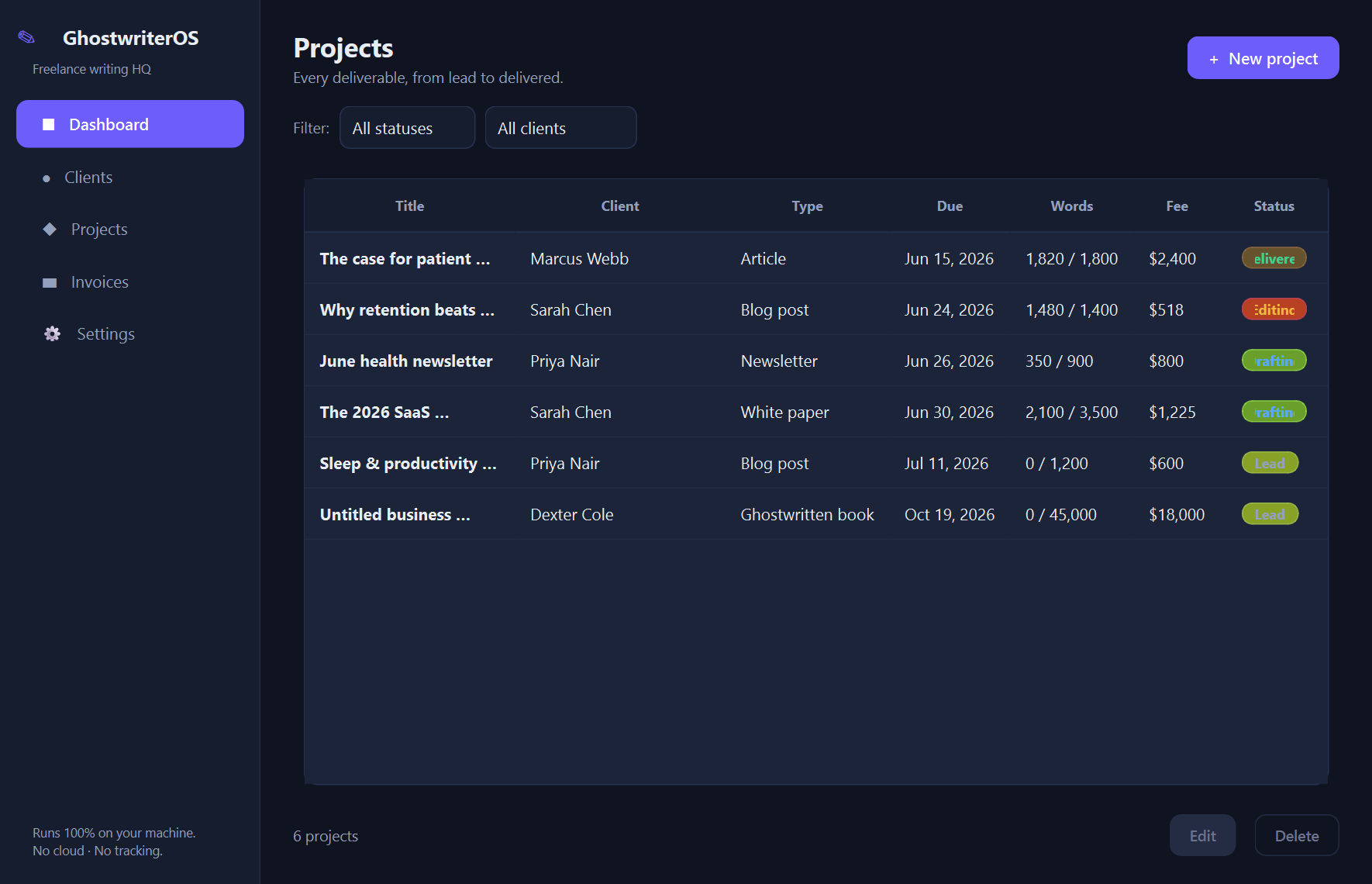Click the Delivered status badge

(x=1274, y=258)
